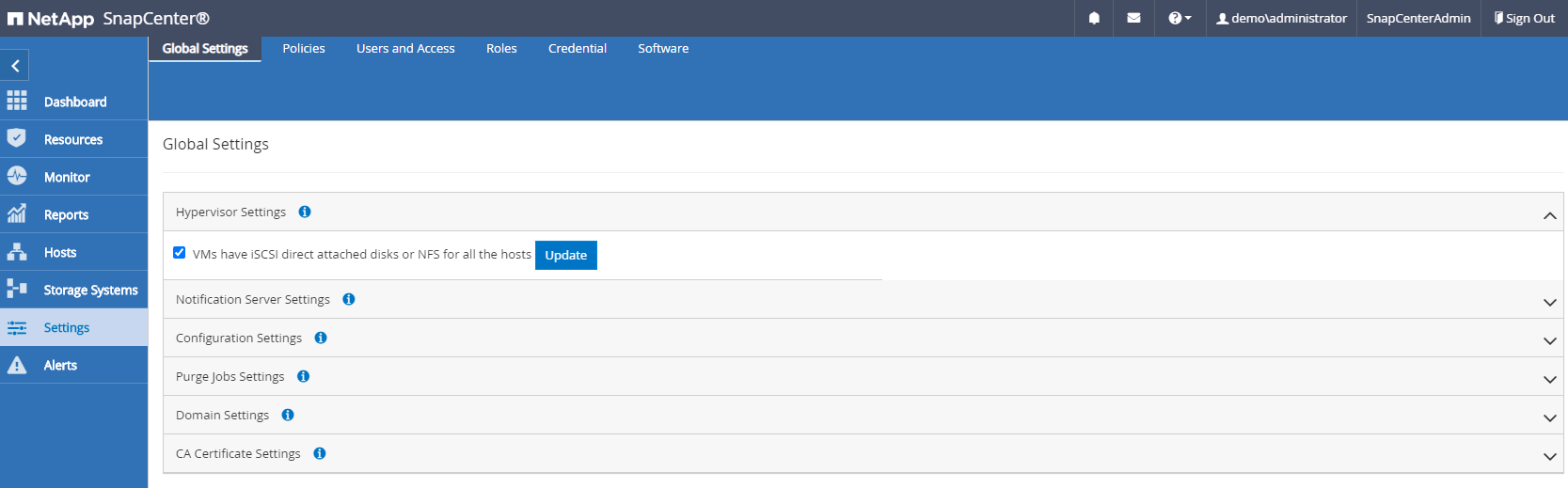The image size is (1568, 488).
Task: Open Storage Systems in the sidebar
Action: 90,290
